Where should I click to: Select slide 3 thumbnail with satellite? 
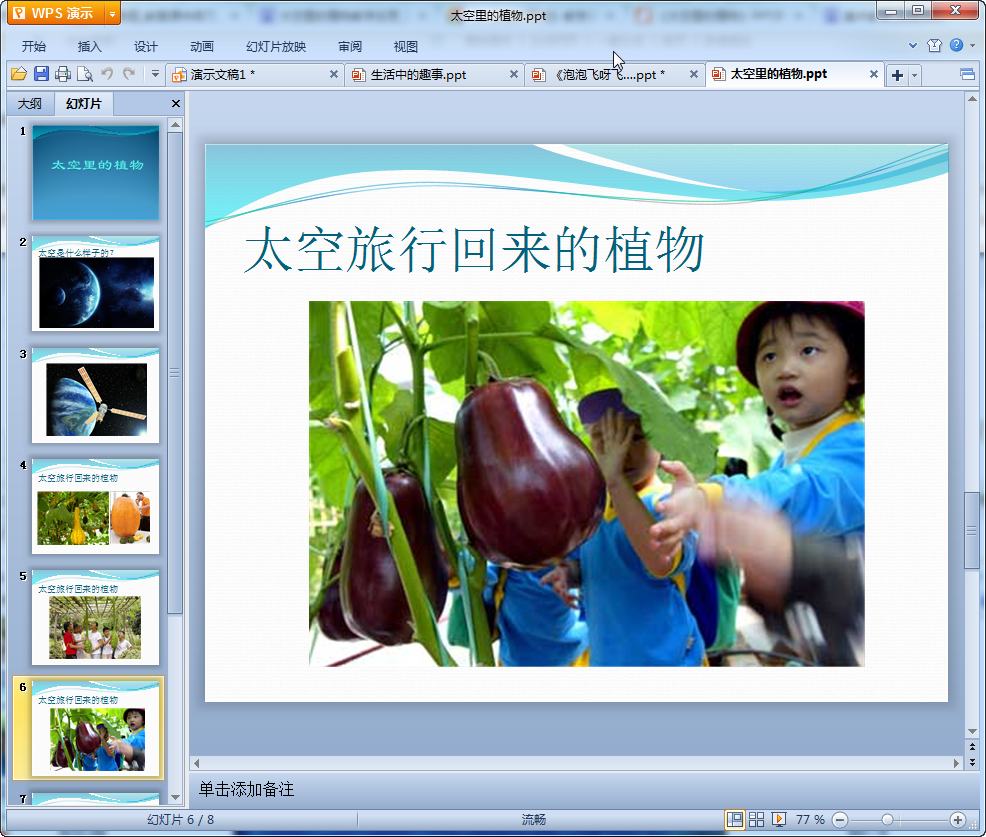(x=96, y=396)
